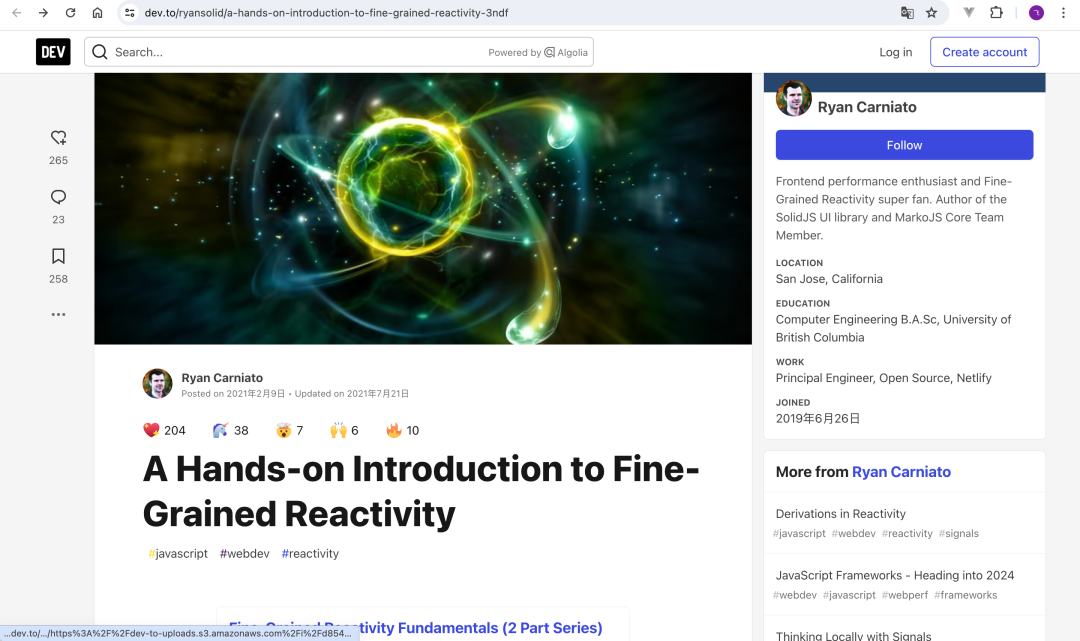Follow Ryan Carniato
Screen dimensions: 1080x641
click(x=904, y=145)
